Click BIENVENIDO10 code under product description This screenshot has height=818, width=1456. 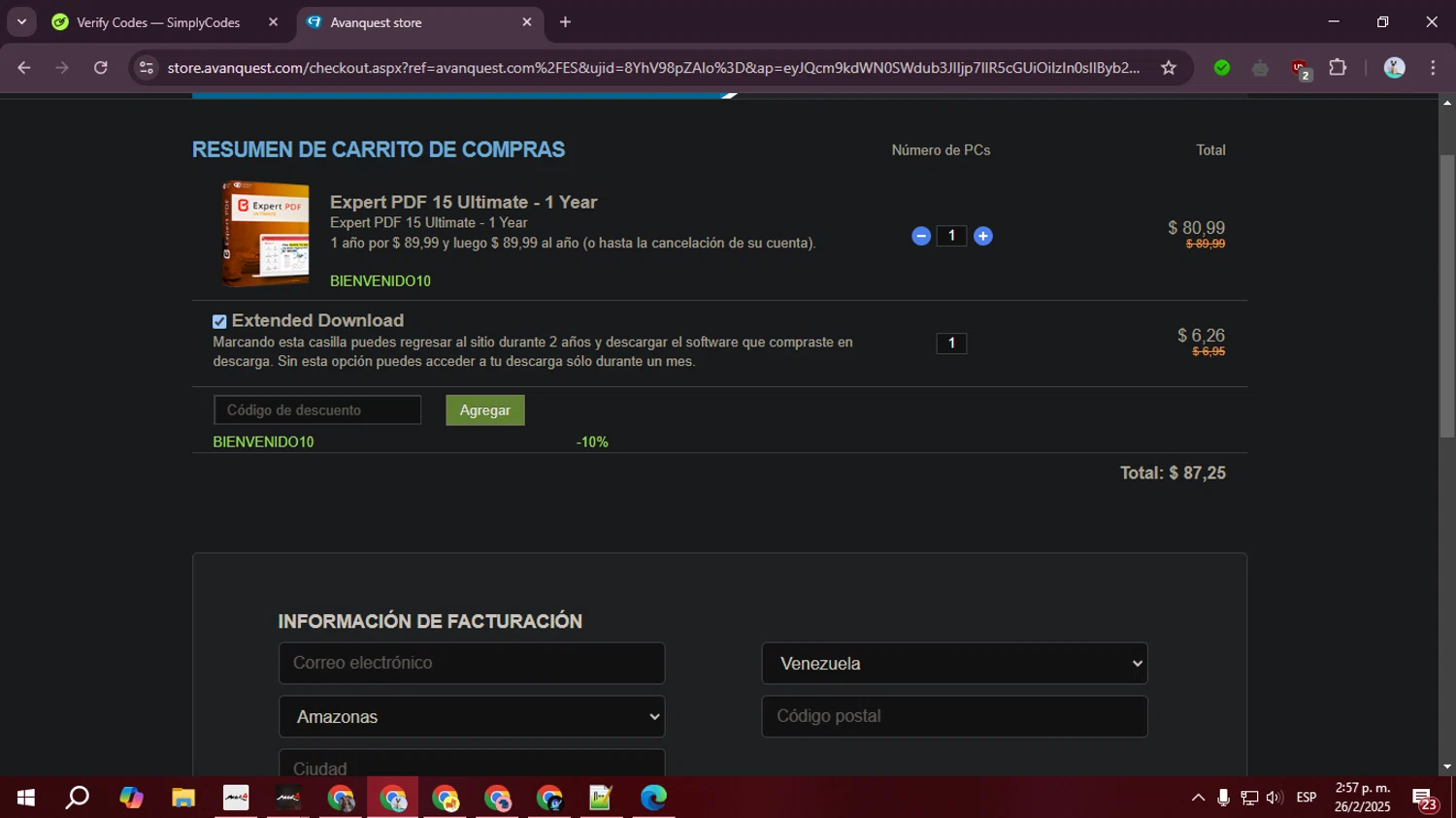click(381, 280)
